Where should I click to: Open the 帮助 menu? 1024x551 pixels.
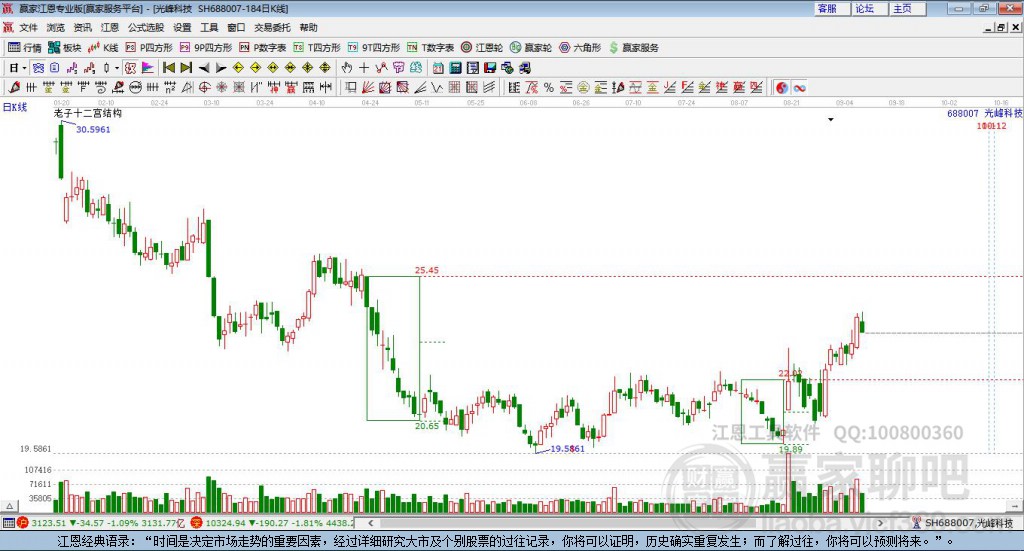pos(308,27)
